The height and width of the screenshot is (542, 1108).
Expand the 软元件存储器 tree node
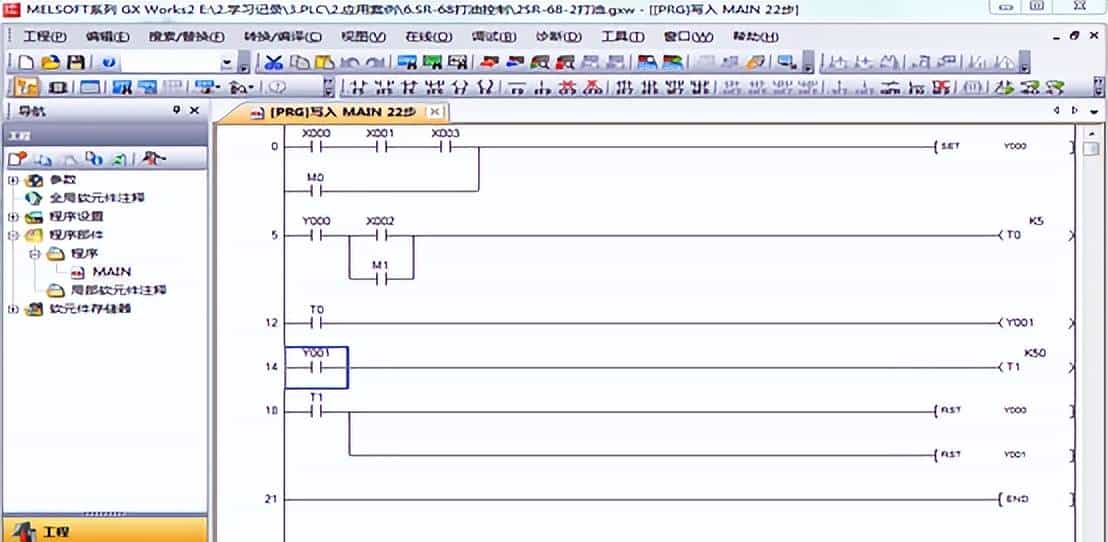pos(13,309)
